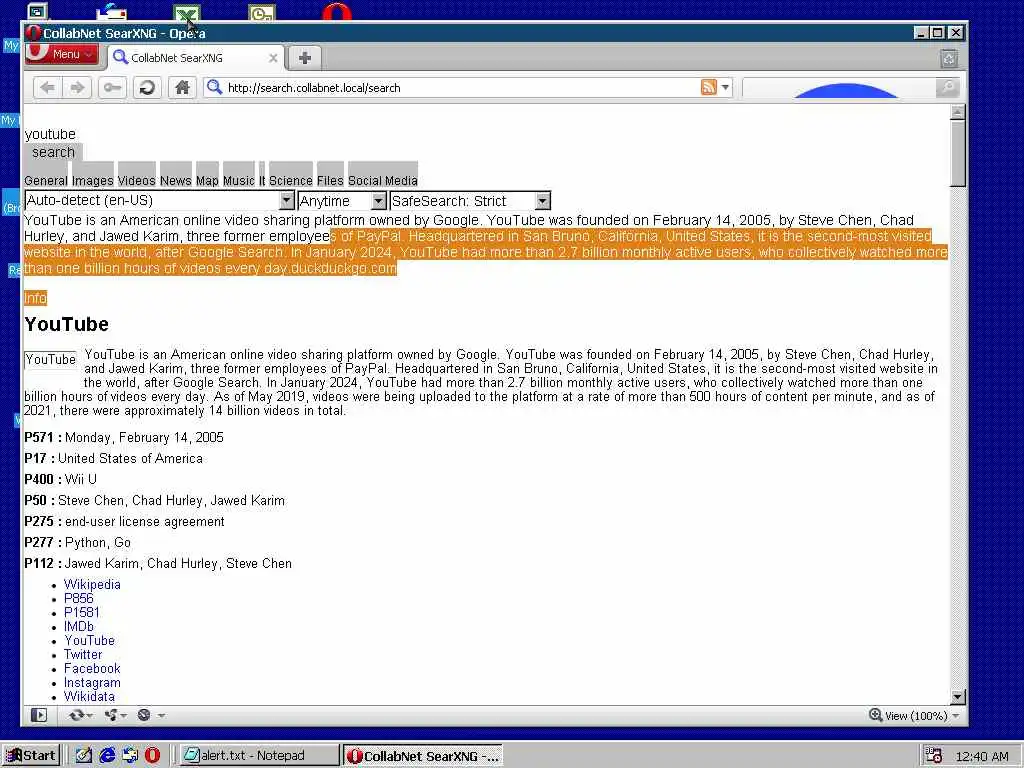Open the first quick launch notepad icon
The height and width of the screenshot is (768, 1024).
tap(84, 756)
